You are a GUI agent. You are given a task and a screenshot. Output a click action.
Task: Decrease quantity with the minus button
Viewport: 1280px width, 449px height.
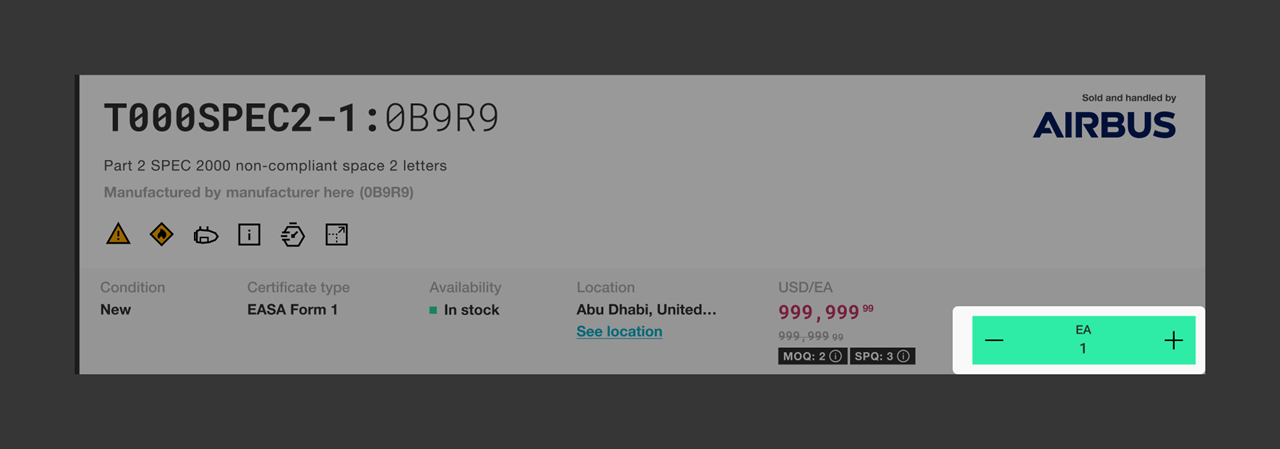[x=994, y=340]
